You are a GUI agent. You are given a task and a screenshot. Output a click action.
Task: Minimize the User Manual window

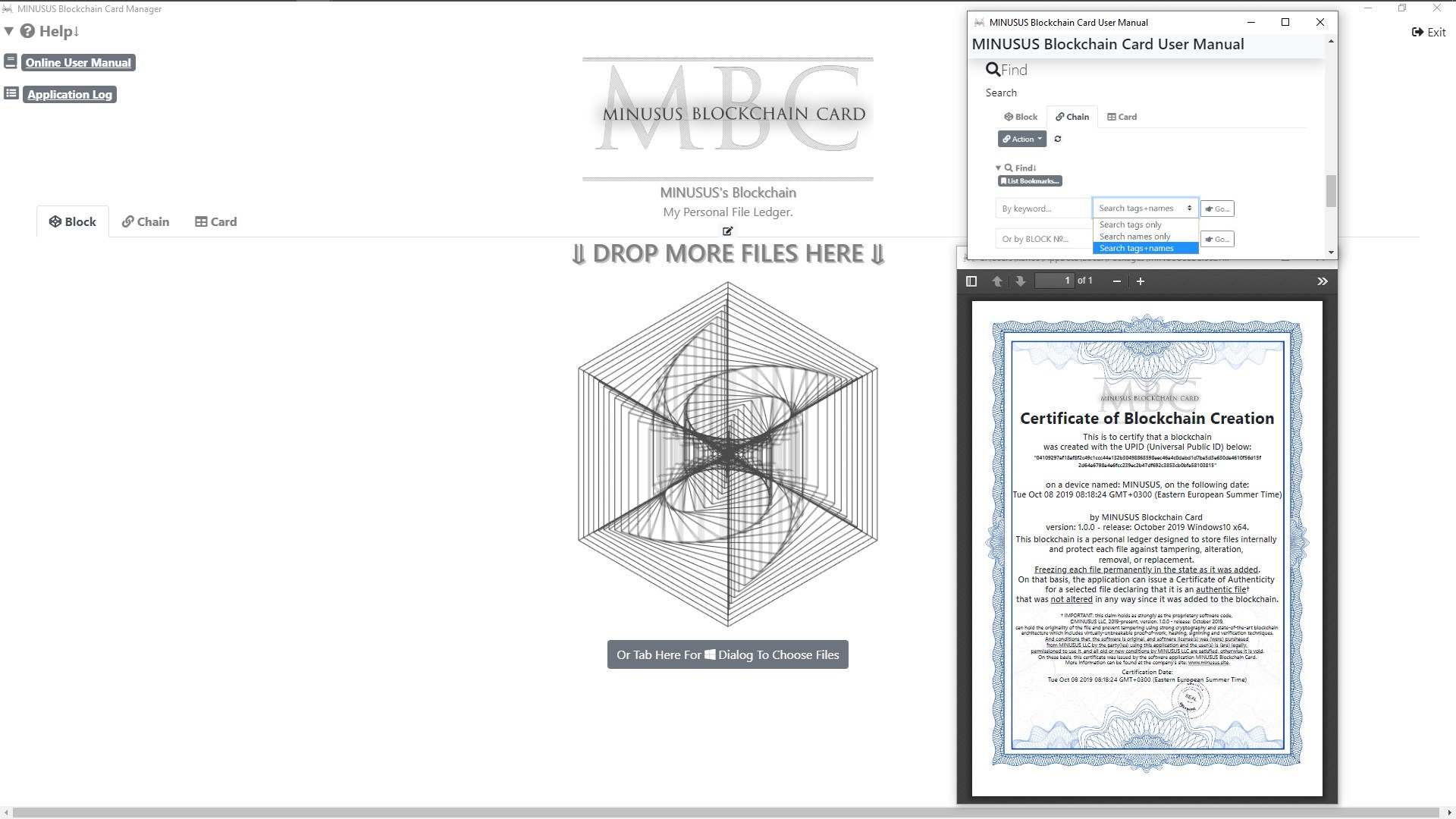[1250, 22]
